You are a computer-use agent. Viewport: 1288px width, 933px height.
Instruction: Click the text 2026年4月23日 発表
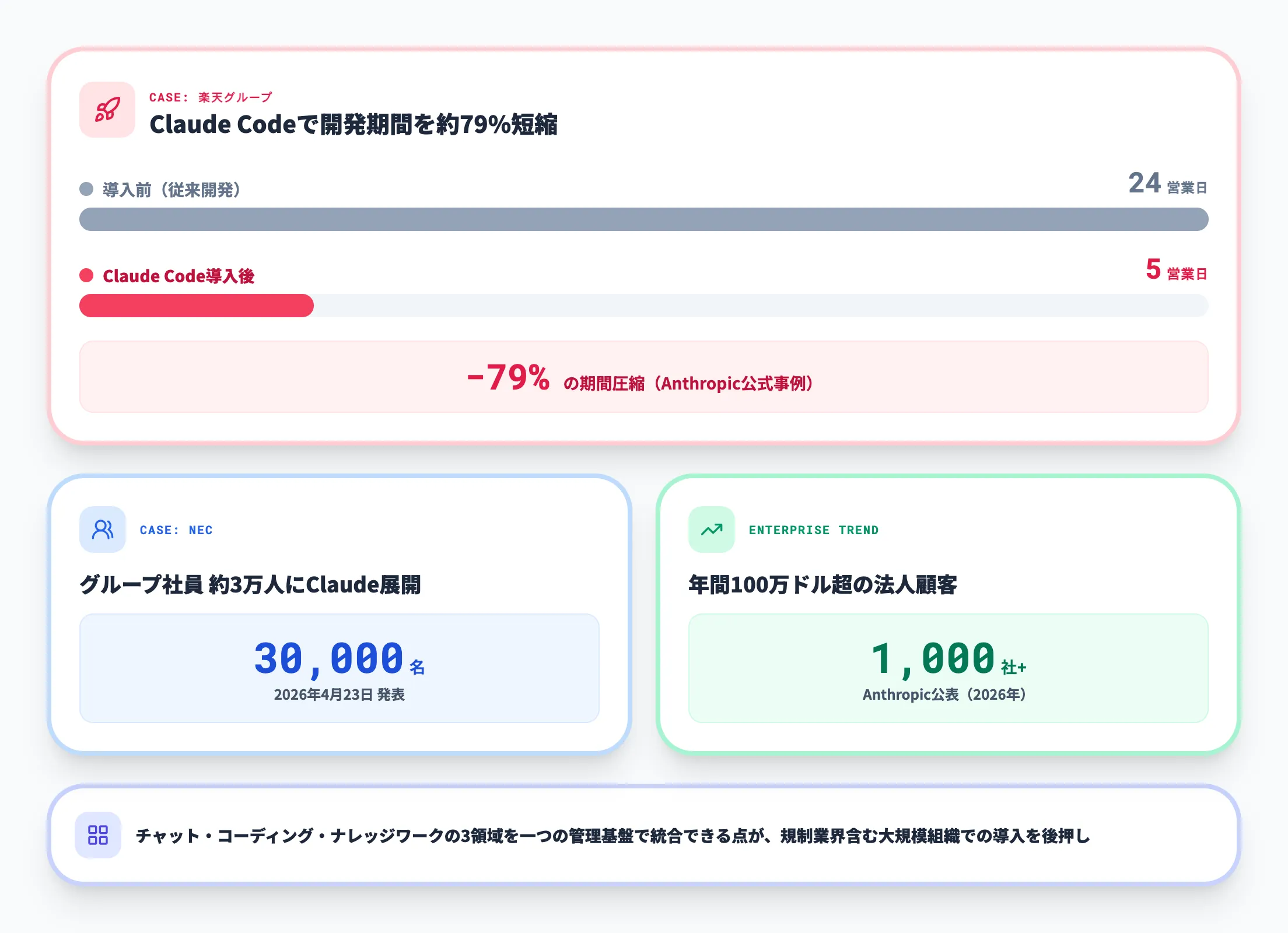tap(339, 695)
